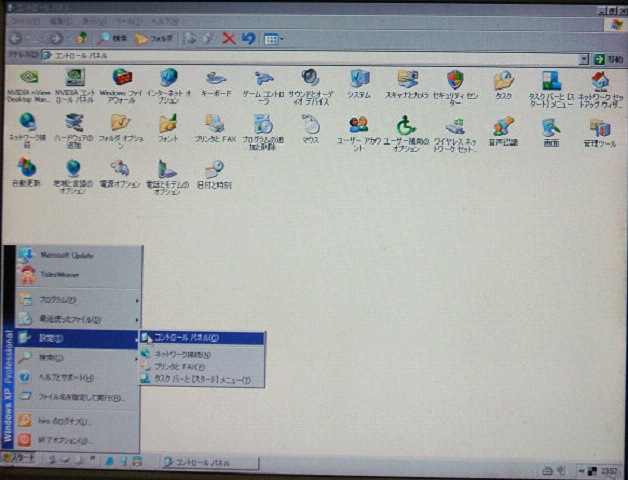Open Internet Options icon

click(168, 80)
